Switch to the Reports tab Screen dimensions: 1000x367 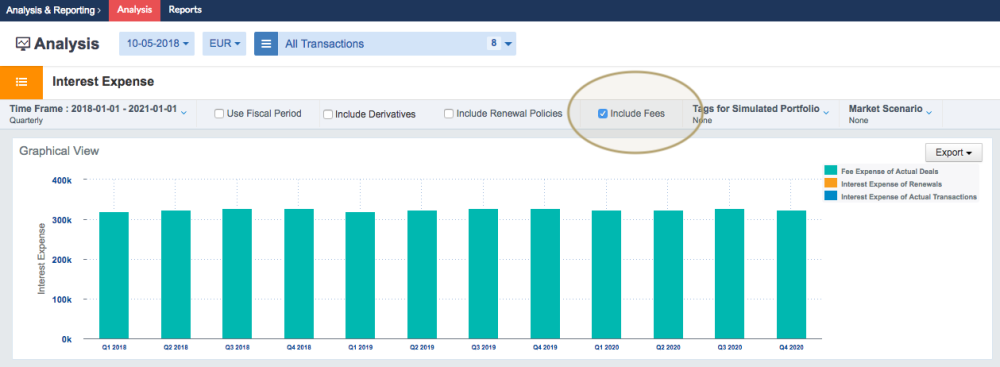click(x=185, y=10)
